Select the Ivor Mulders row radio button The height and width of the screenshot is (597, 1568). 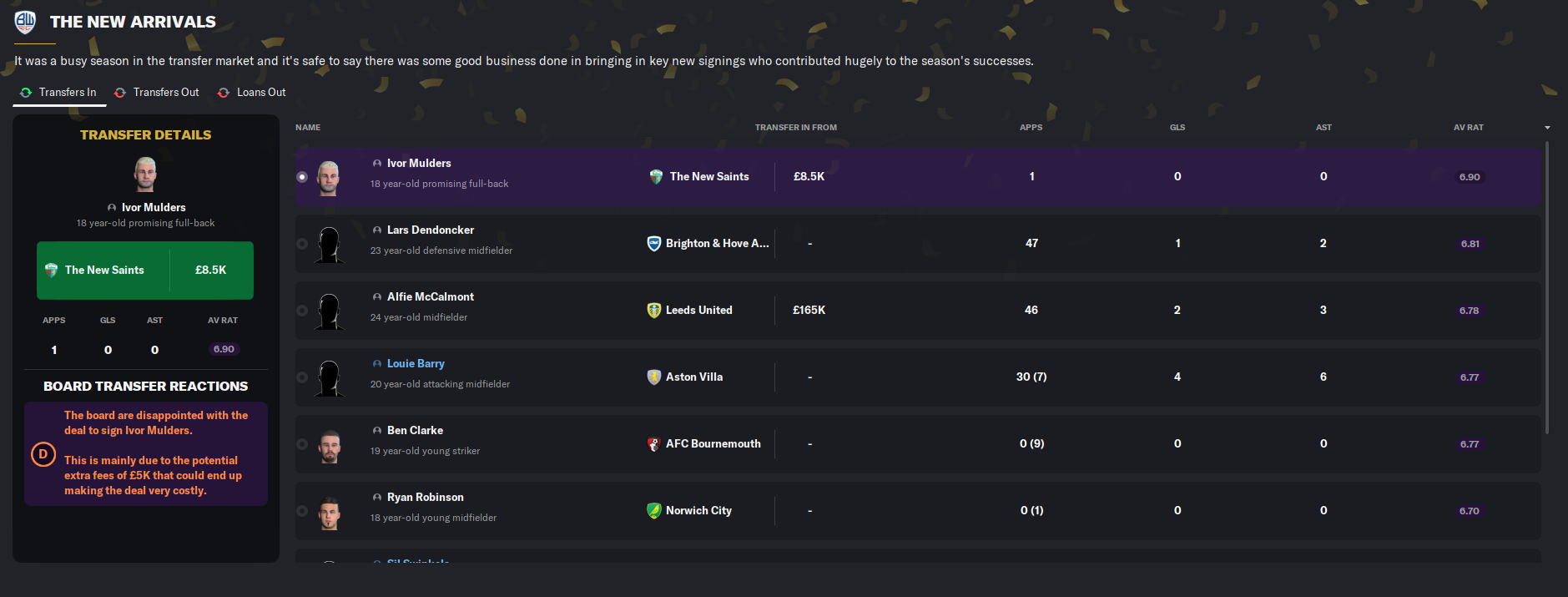[x=302, y=177]
